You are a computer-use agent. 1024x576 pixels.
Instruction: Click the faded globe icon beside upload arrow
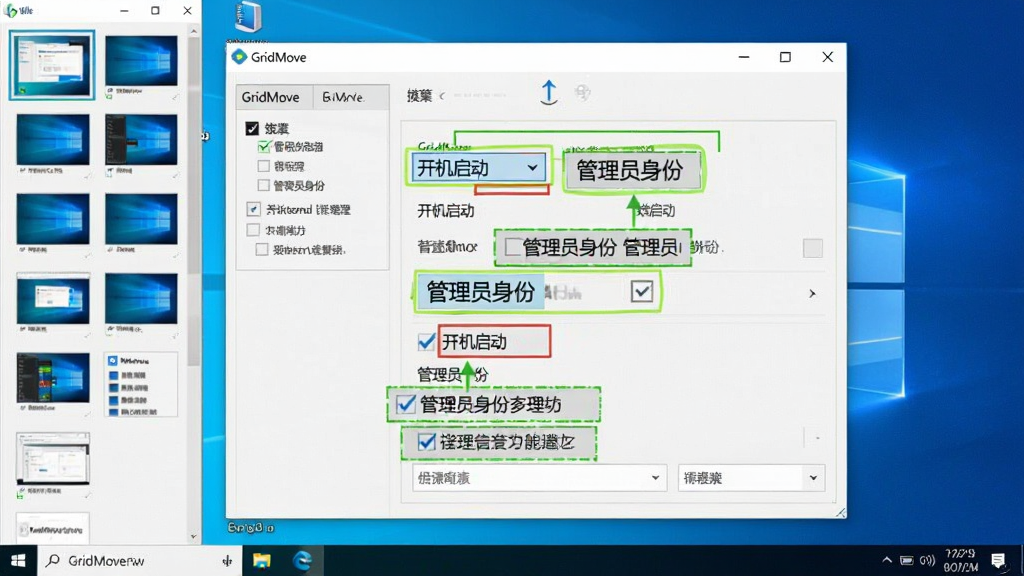pyautogui.click(x=583, y=93)
